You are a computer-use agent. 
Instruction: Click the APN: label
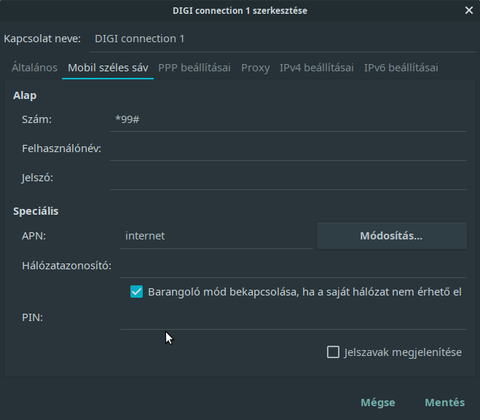coord(34,236)
